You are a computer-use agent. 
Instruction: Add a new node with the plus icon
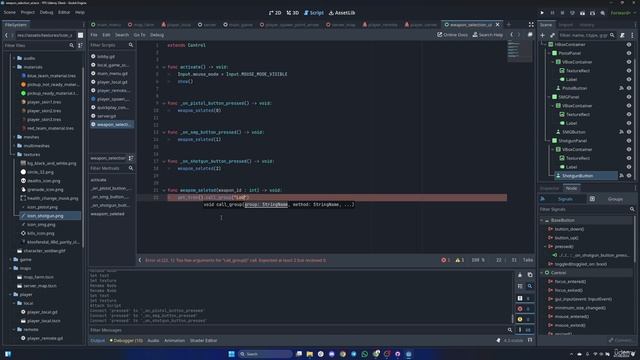[542, 36]
